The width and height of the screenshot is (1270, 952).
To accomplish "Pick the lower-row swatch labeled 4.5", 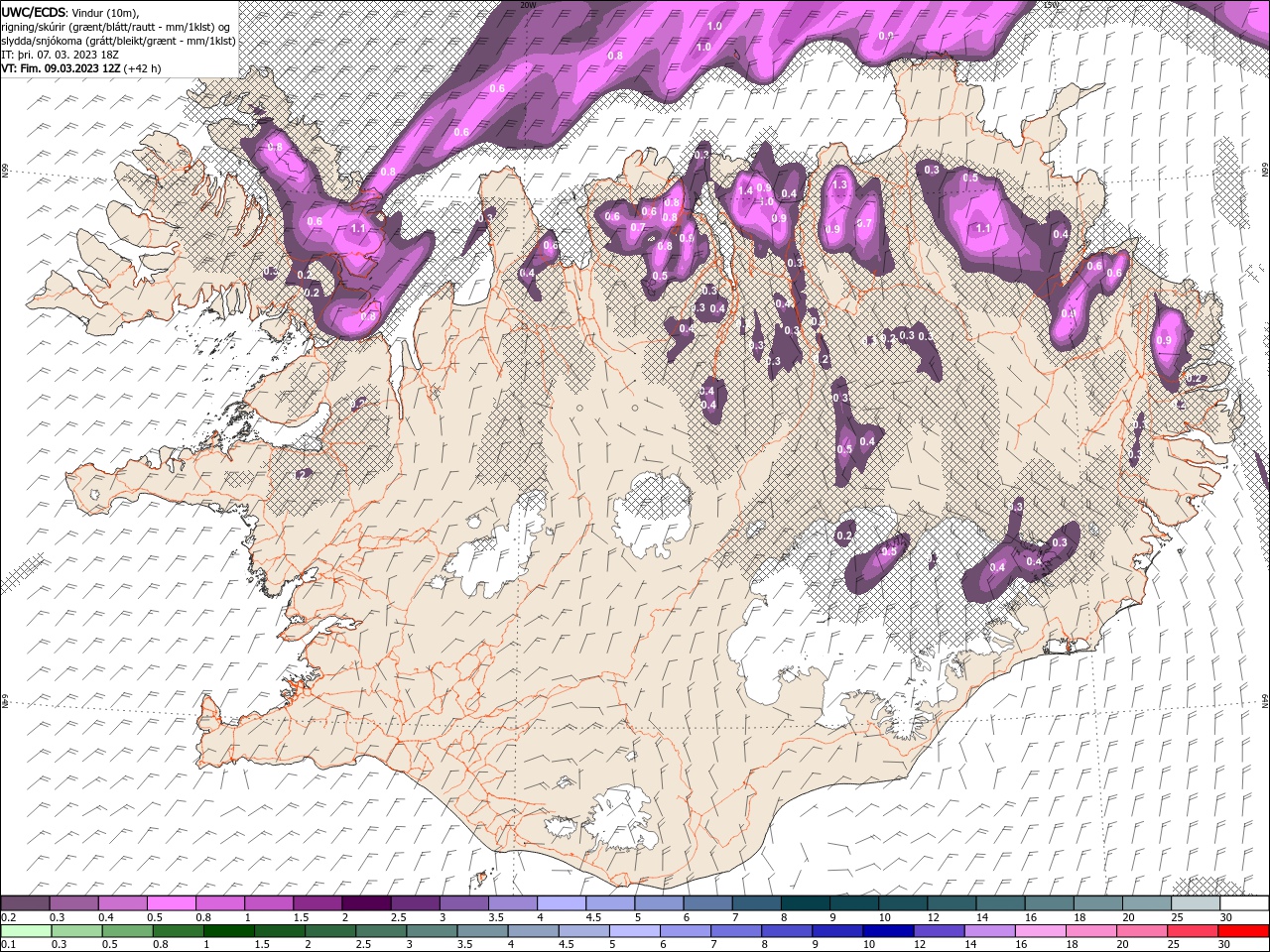I will pyautogui.click(x=583, y=930).
